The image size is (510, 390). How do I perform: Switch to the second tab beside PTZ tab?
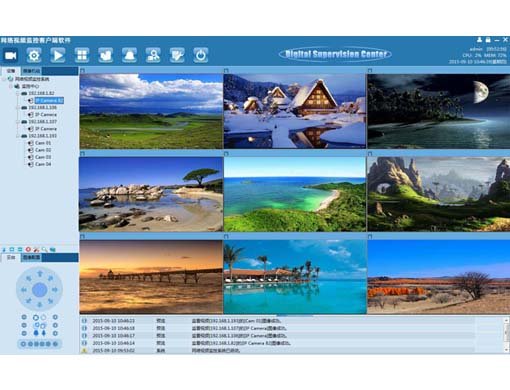coord(32,258)
